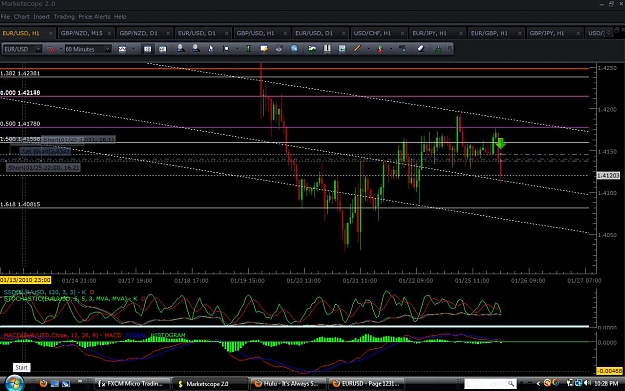Click the first zoom magnifier icon
Image resolution: width=625 pixels, height=391 pixels.
(181, 49)
